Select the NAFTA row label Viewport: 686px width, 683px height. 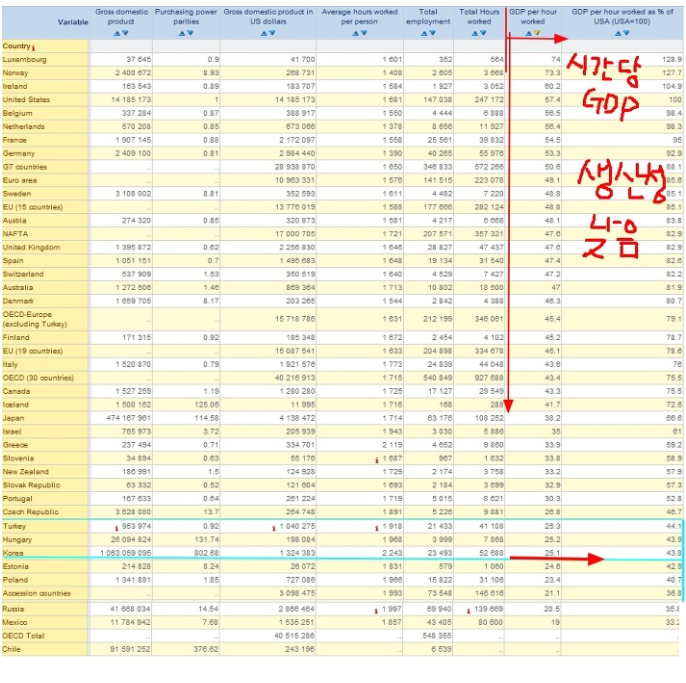point(15,234)
